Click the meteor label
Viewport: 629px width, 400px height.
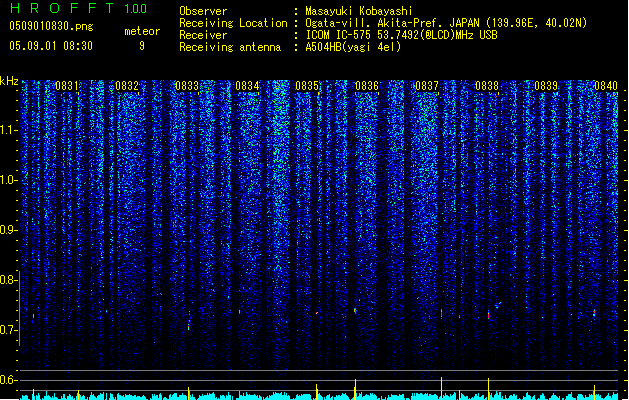142,31
